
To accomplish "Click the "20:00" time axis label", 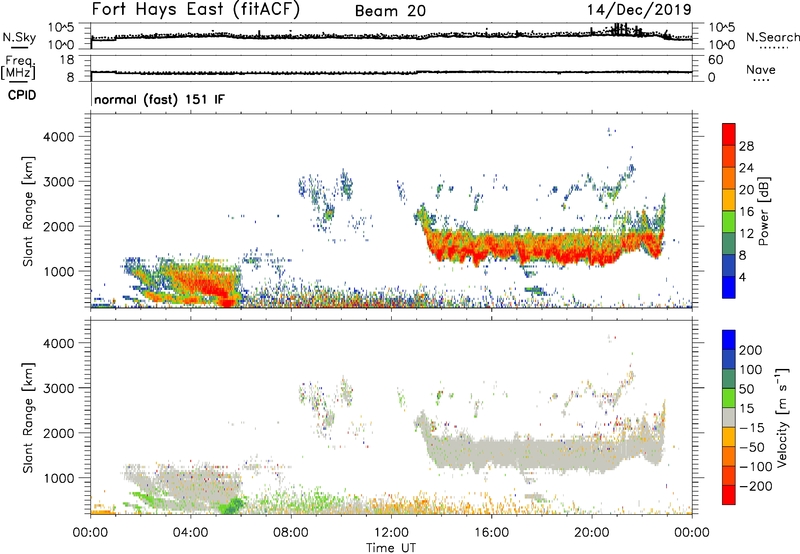I will click(x=591, y=533).
